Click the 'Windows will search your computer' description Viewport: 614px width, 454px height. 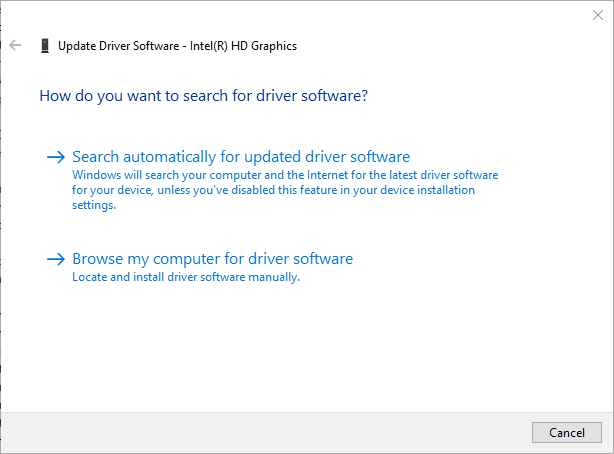pos(285,190)
